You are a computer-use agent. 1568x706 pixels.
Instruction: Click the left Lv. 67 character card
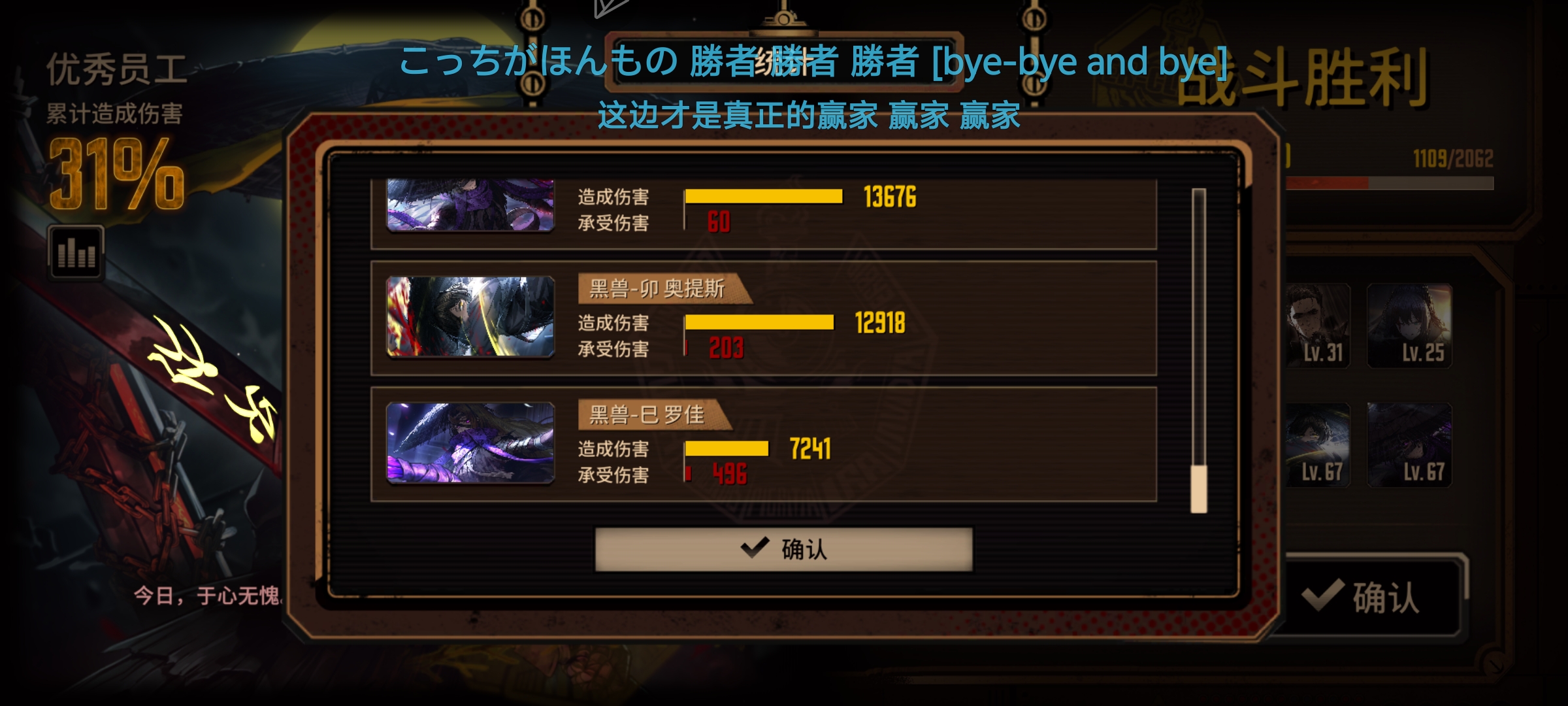1317,445
